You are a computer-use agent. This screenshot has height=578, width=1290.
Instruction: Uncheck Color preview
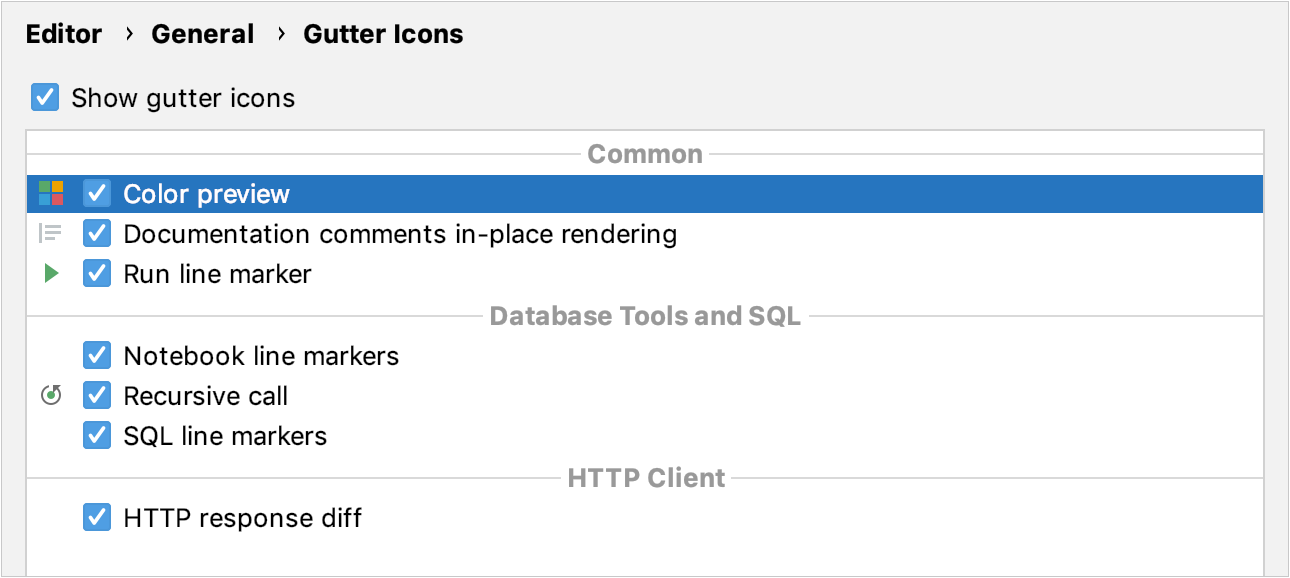coord(96,193)
